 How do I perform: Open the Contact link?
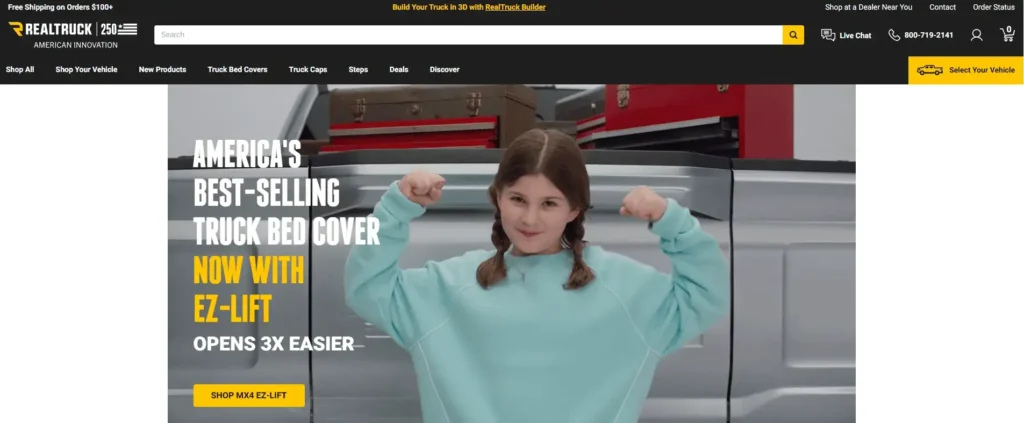click(x=942, y=7)
